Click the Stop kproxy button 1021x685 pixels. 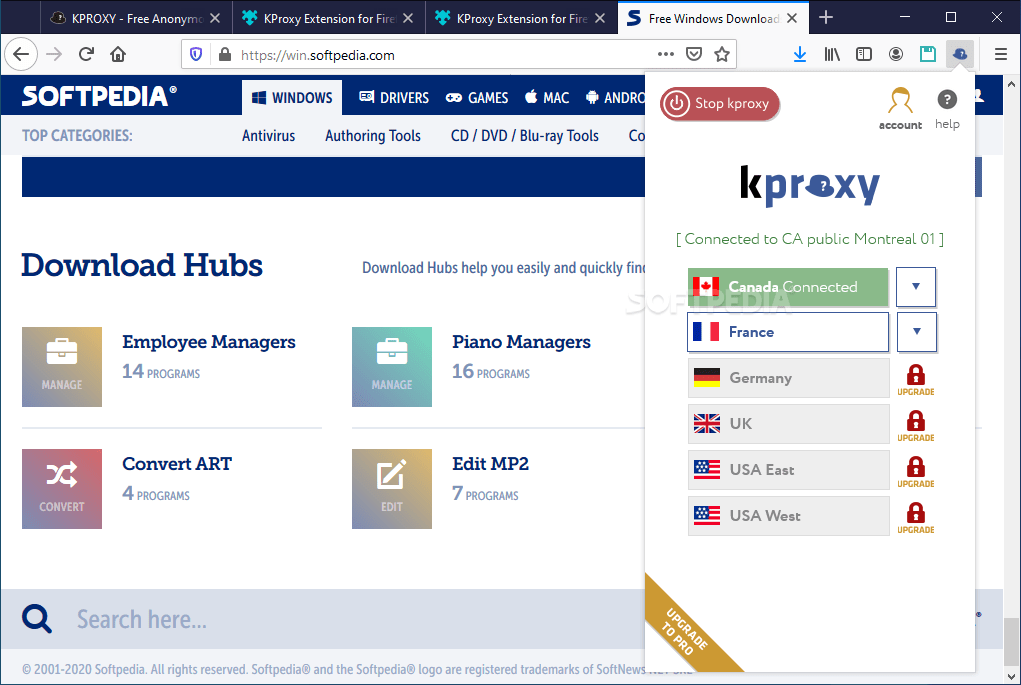point(720,104)
